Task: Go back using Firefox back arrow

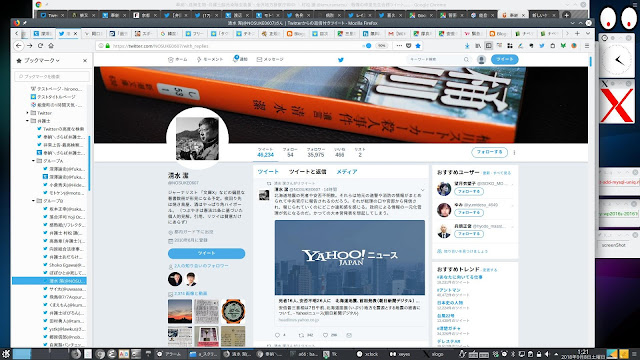Action: pyautogui.click(x=19, y=46)
